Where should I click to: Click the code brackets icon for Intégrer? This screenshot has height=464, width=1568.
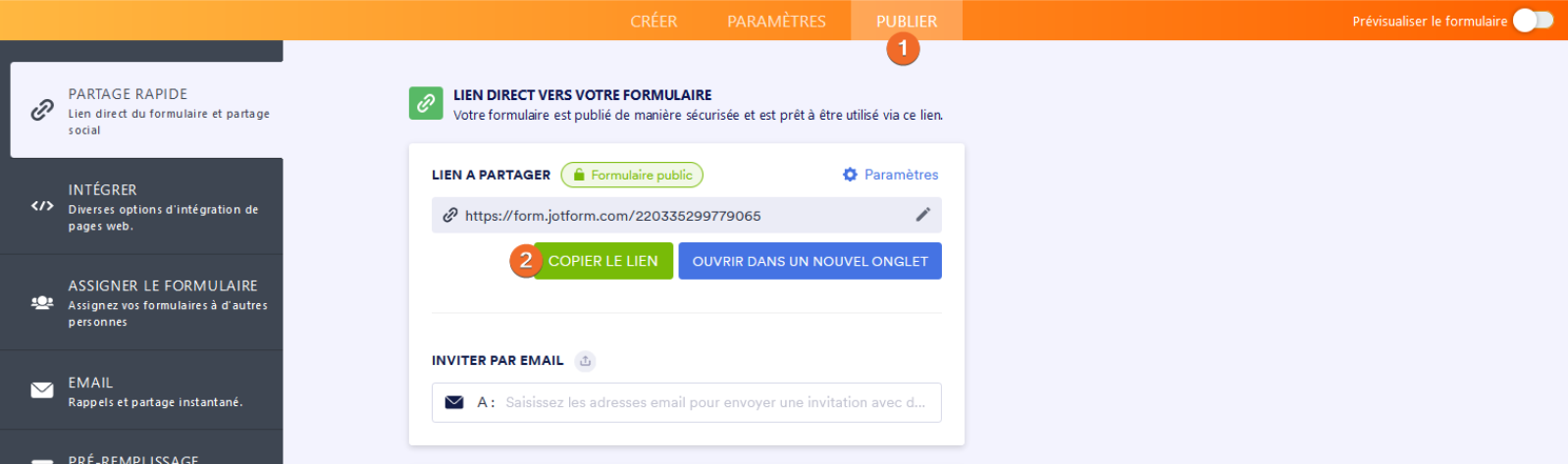point(42,206)
